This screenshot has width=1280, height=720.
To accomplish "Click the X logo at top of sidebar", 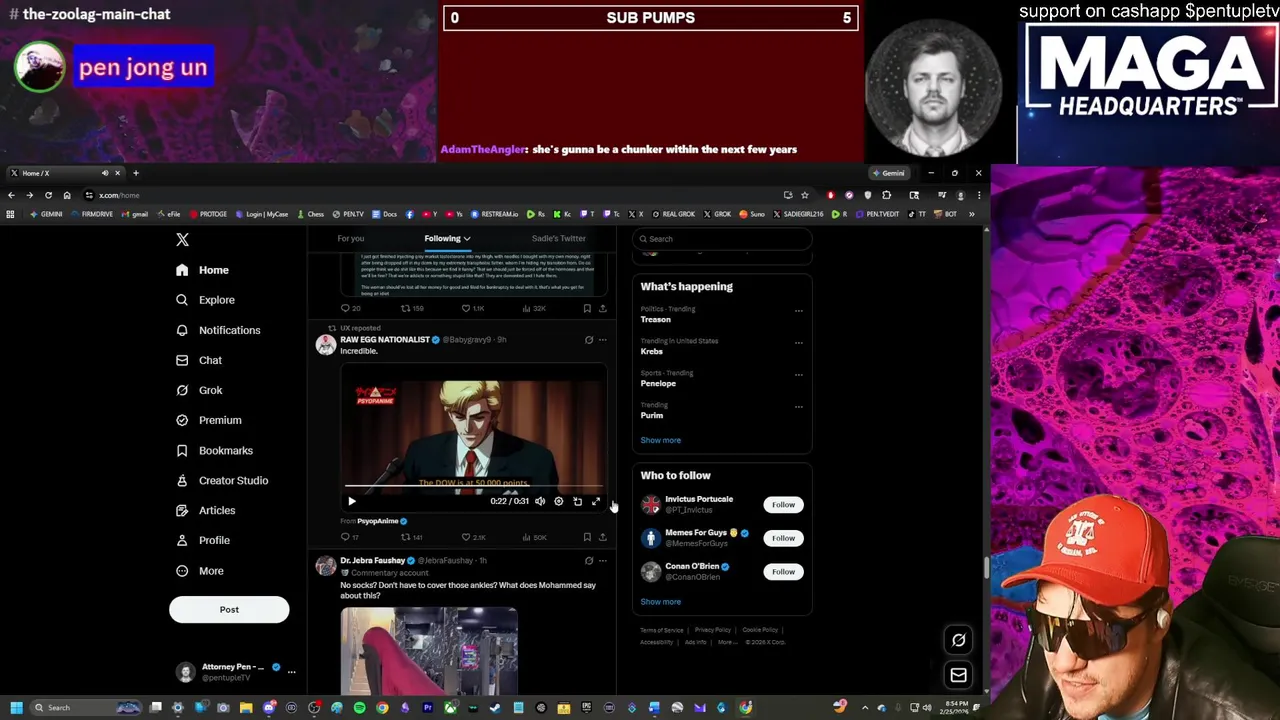I will pyautogui.click(x=182, y=240).
